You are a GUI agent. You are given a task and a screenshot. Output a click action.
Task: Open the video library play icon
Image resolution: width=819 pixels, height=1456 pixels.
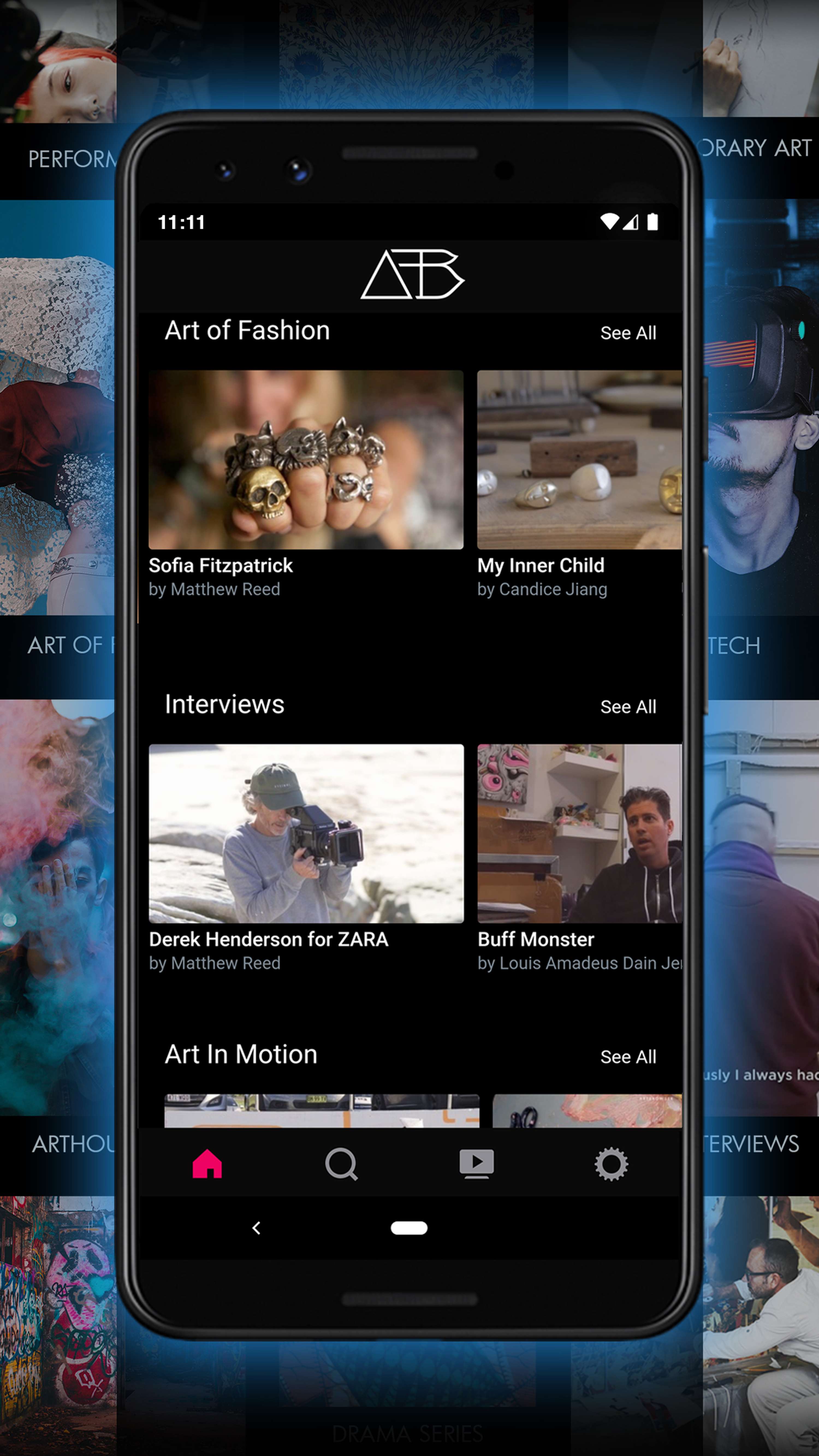pos(476,1164)
